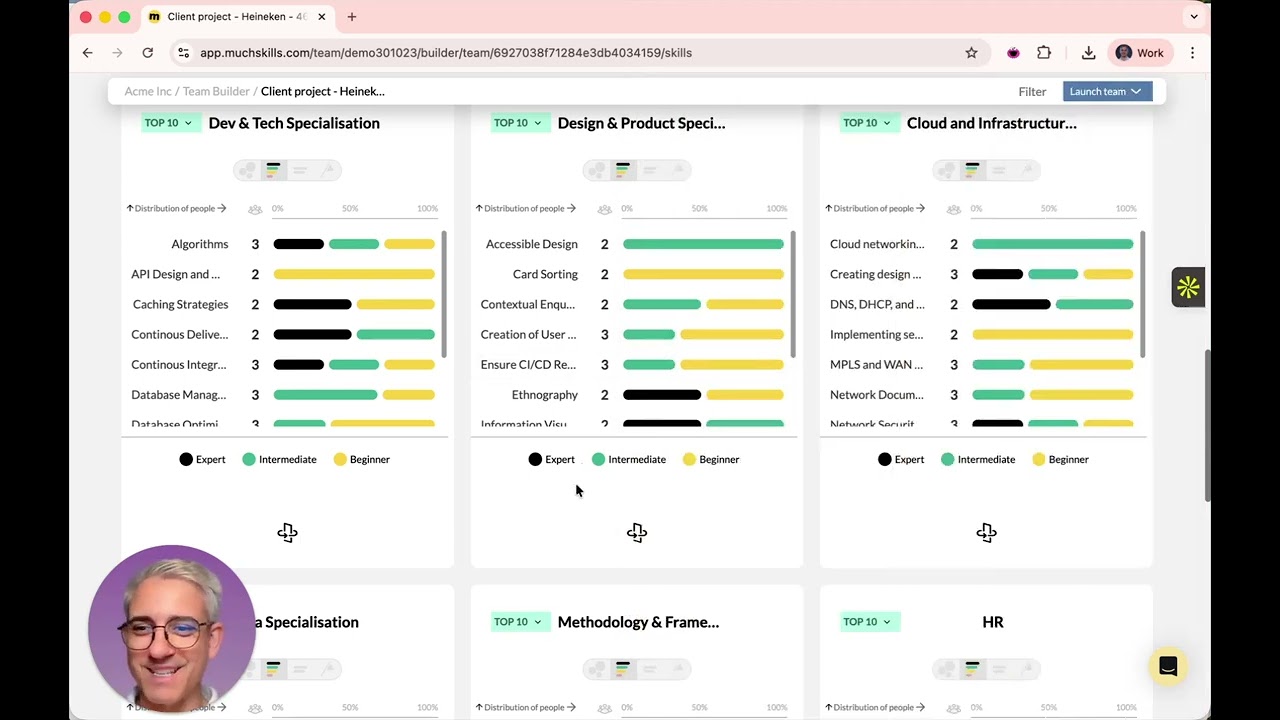This screenshot has width=1280, height=720.
Task: Toggle Intermediate legend in Cloud and Infrastructure card
Action: click(978, 459)
